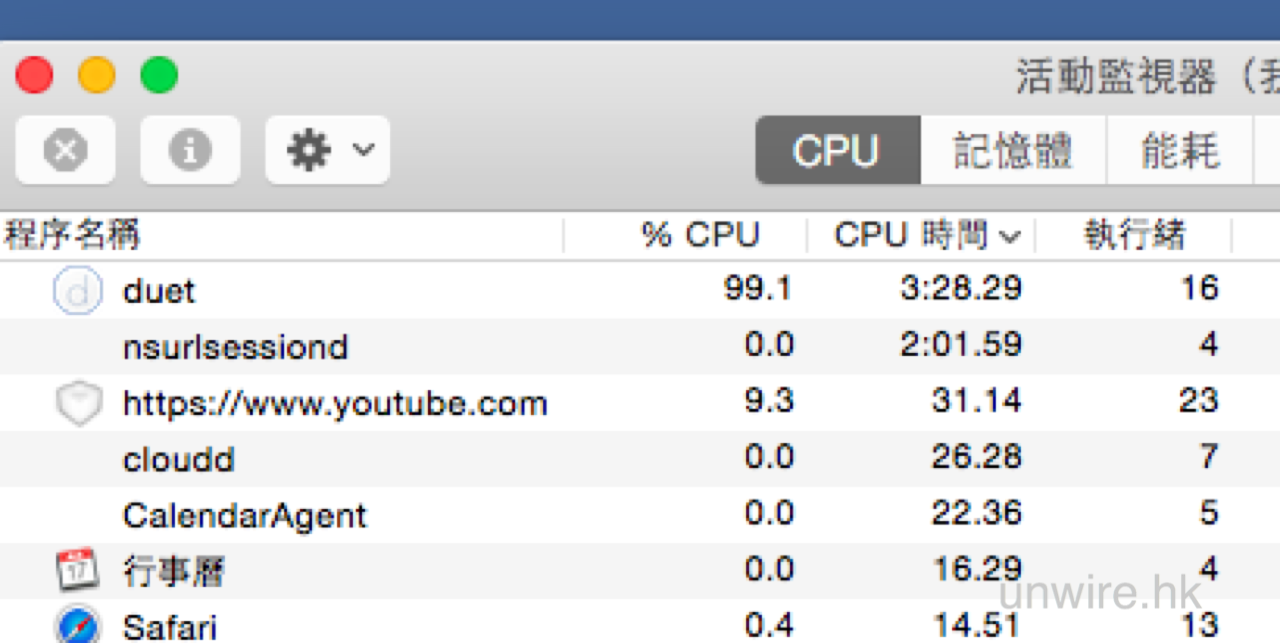
Task: Switch to the 記憶體 tab
Action: pyautogui.click(x=1012, y=151)
